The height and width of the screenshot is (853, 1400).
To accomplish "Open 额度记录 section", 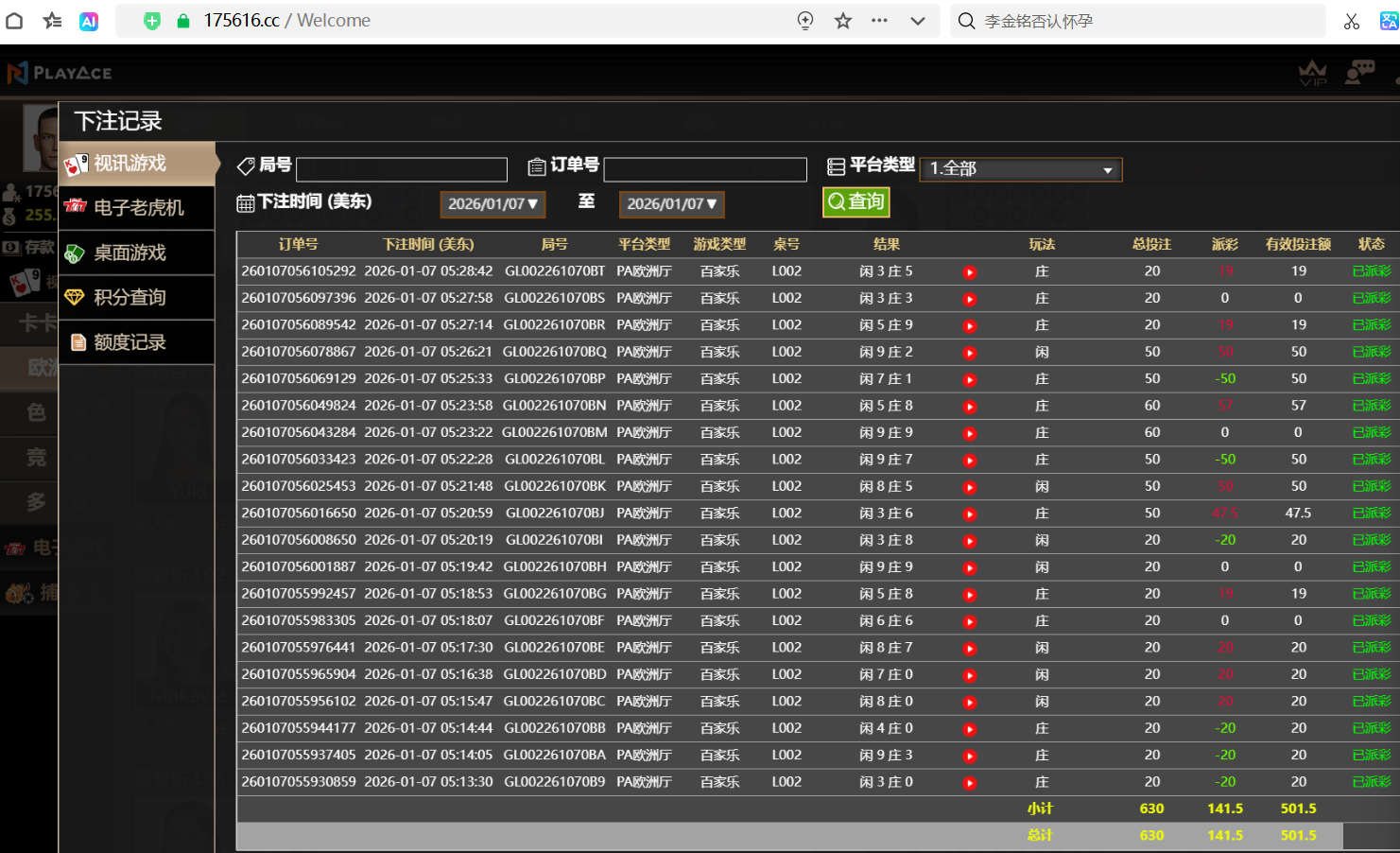I will click(x=137, y=342).
